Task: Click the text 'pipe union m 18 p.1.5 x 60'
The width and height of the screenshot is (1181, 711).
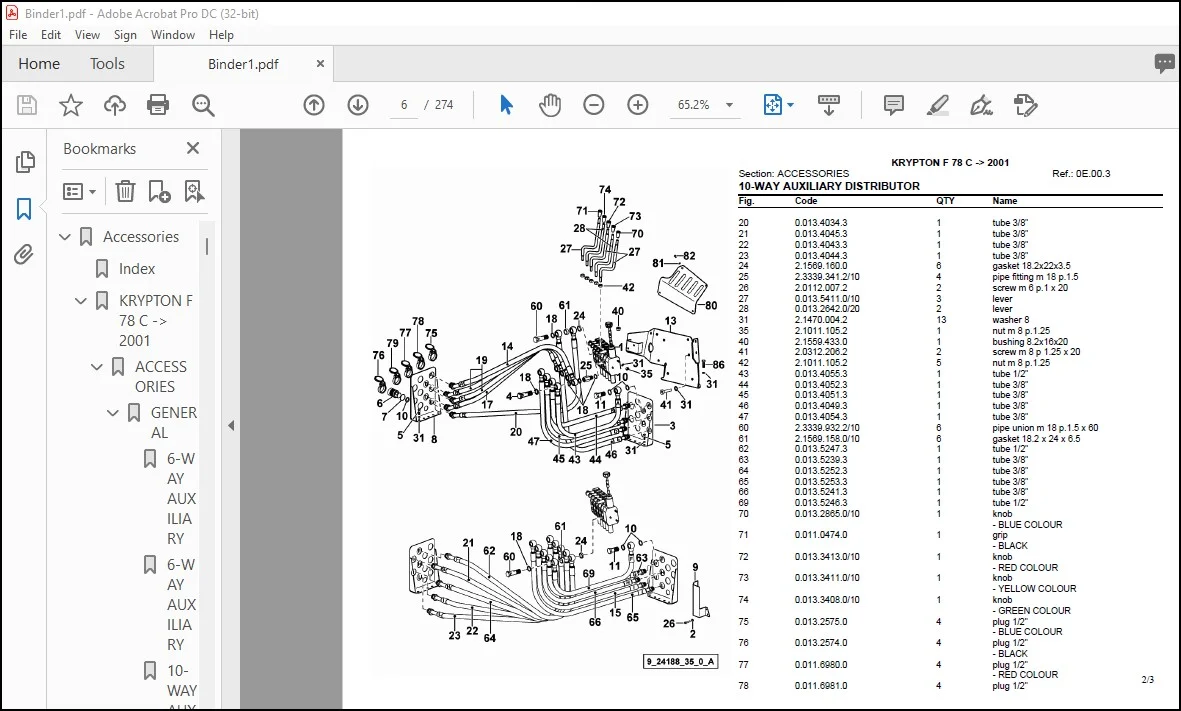Action: [x=1045, y=428]
